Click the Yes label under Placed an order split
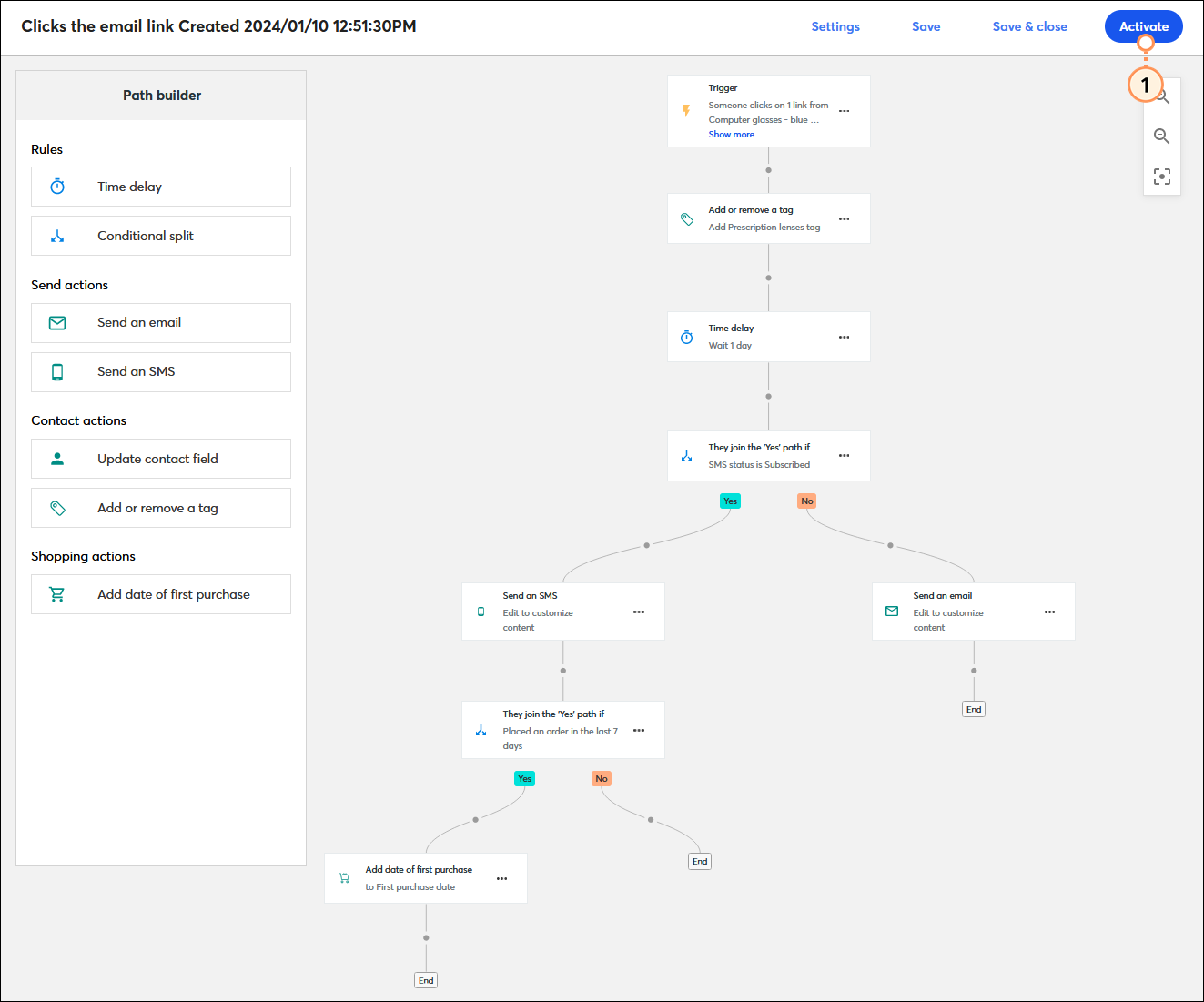The height and width of the screenshot is (1002, 1204). click(x=524, y=779)
